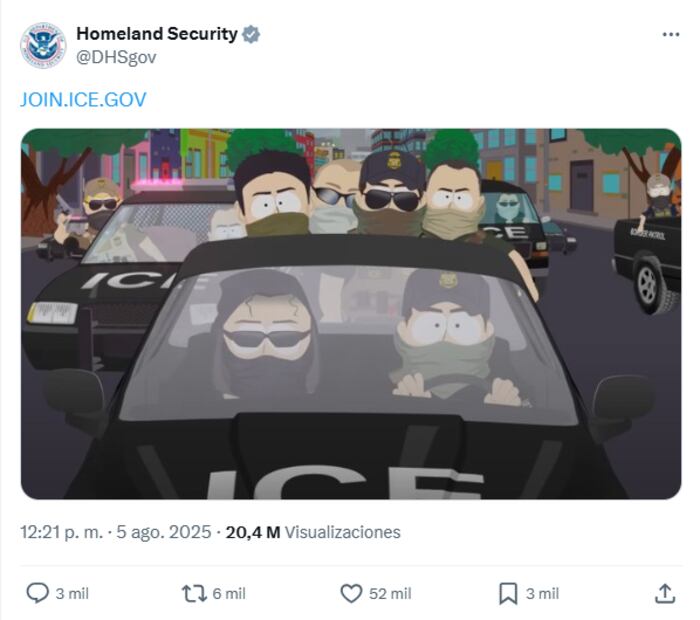Image resolution: width=700 pixels, height=620 pixels.
Task: Toggle the heart like icon
Action: (x=351, y=594)
